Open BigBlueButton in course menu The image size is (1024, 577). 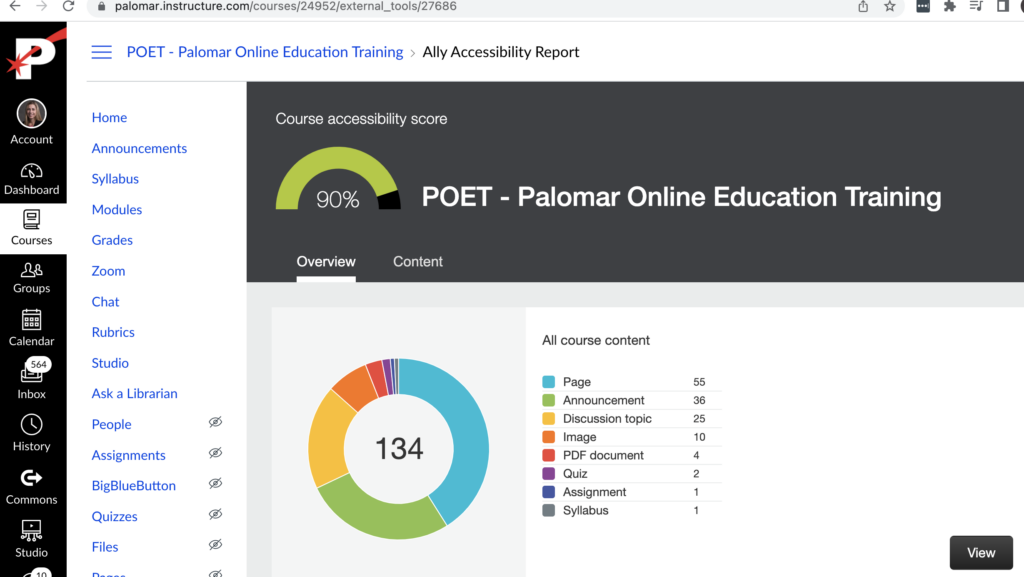[x=134, y=486]
